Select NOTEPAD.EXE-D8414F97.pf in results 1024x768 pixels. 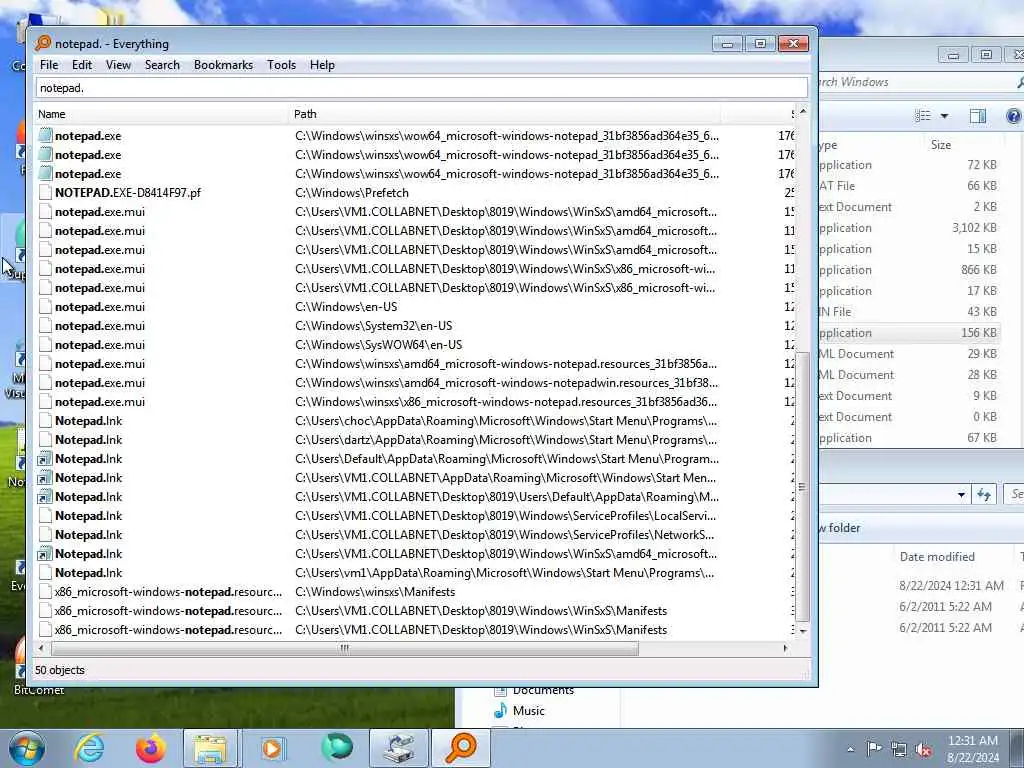coord(127,193)
